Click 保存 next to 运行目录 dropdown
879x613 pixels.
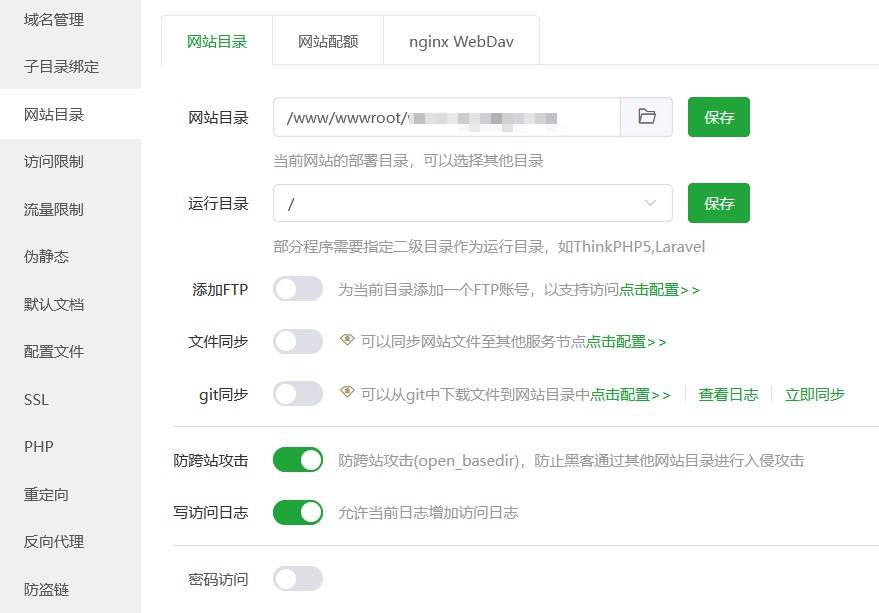coord(719,203)
